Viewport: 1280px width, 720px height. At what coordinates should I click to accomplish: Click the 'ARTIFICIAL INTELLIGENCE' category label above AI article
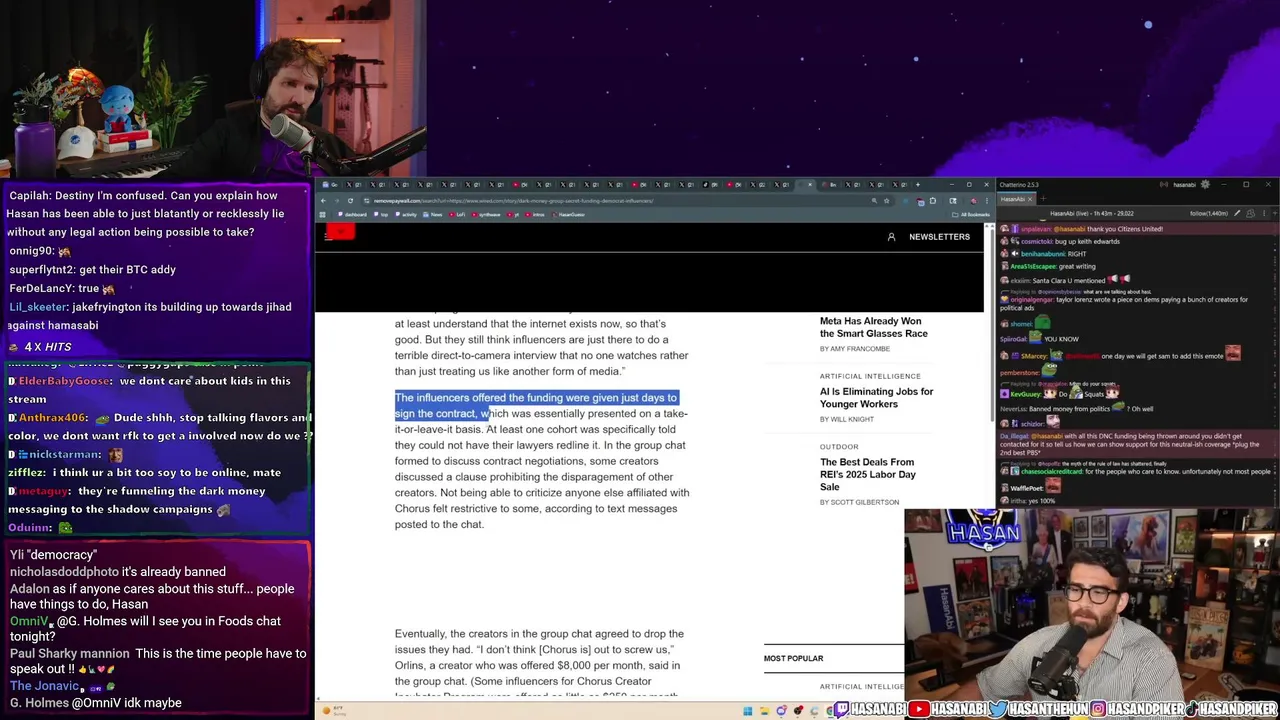click(870, 376)
